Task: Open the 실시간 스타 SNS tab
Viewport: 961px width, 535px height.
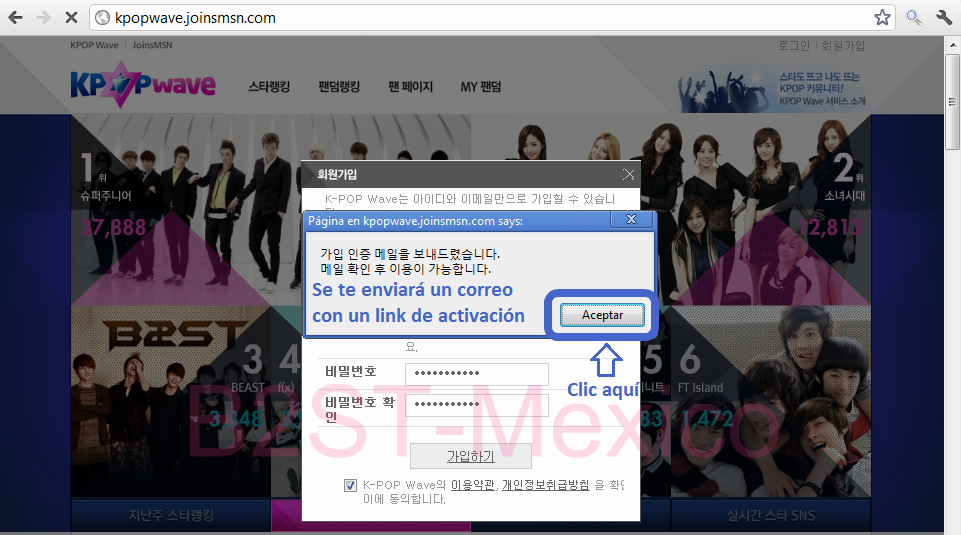Action: pos(771,515)
